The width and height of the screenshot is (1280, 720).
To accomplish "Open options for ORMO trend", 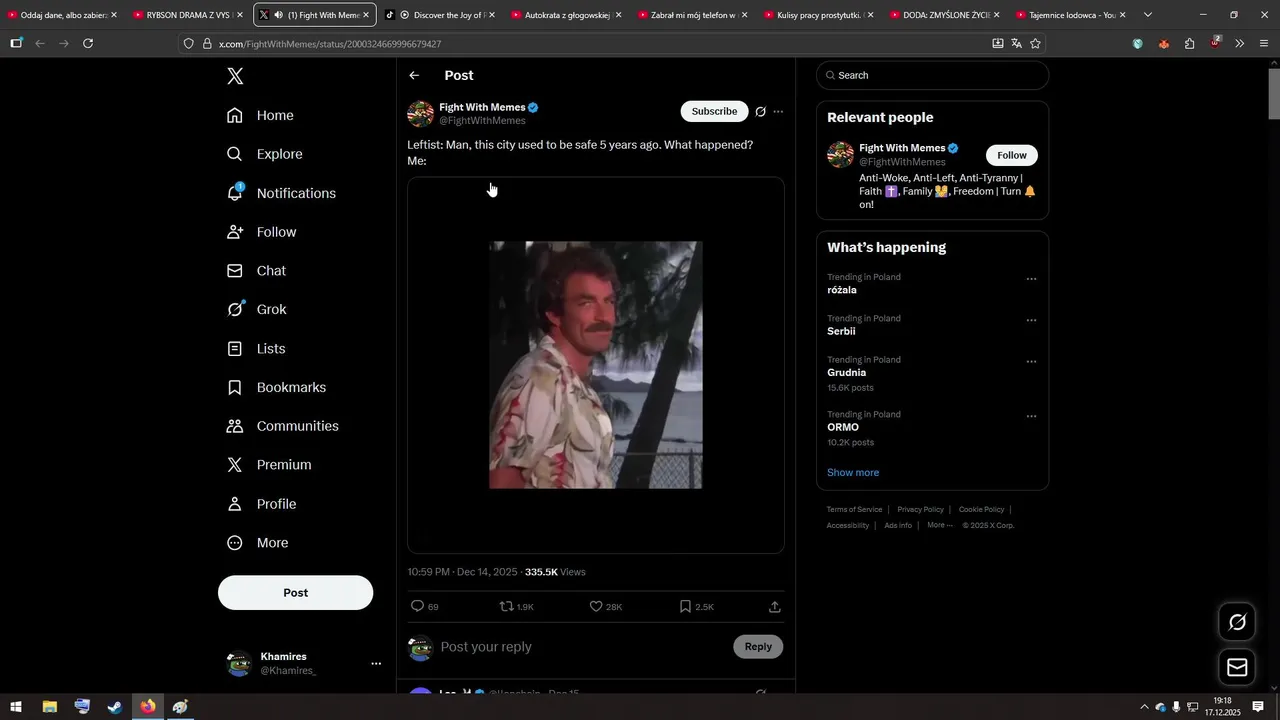I will (1031, 416).
